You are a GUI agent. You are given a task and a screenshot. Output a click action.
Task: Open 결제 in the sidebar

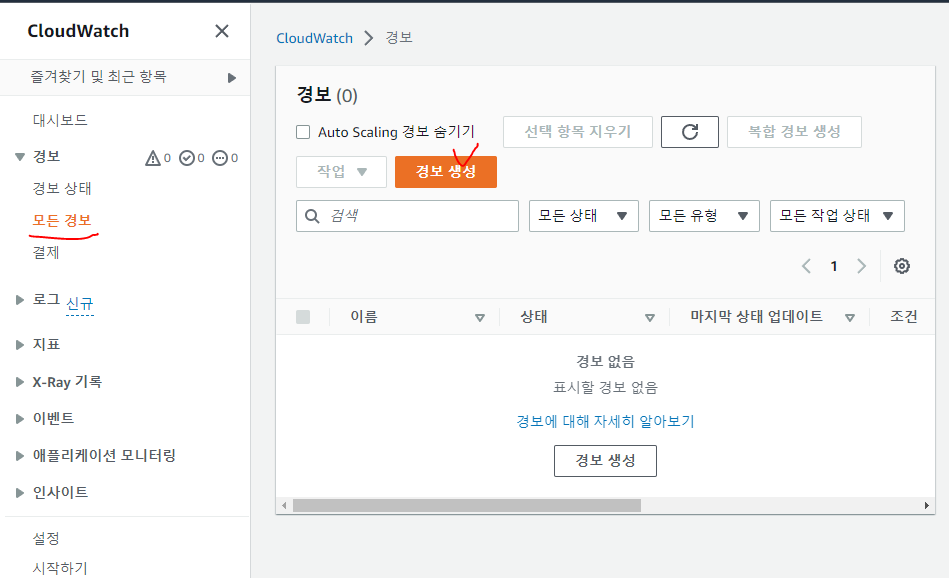[x=46, y=252]
